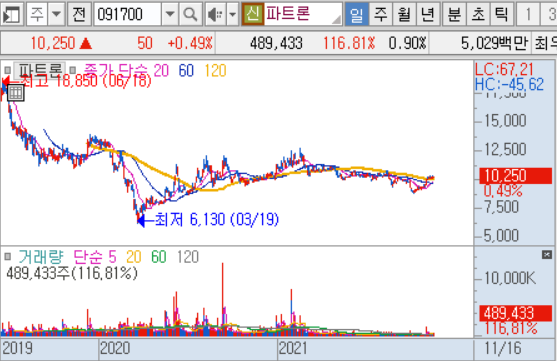
Task: Open stock search magnifier icon
Action: click(x=190, y=14)
